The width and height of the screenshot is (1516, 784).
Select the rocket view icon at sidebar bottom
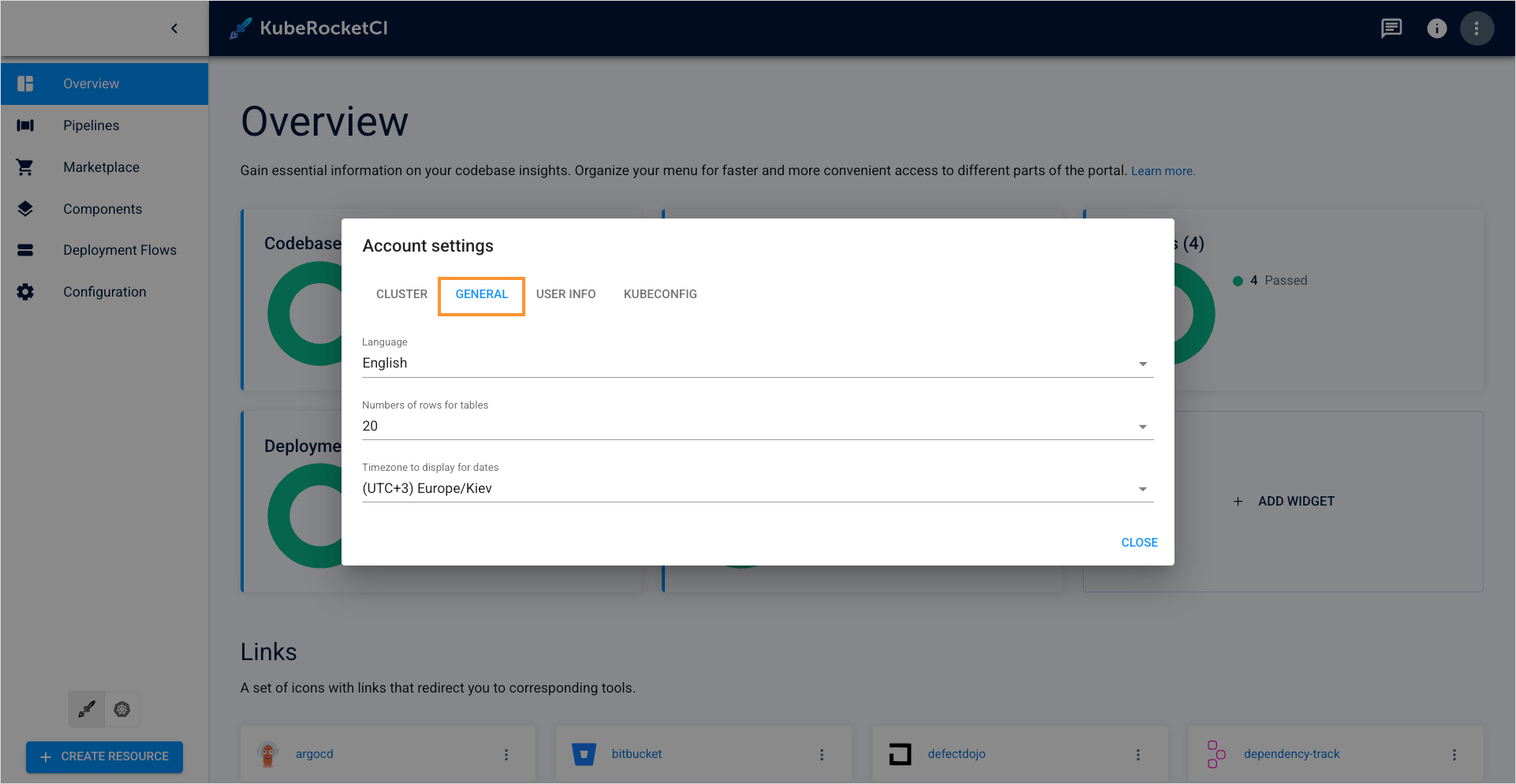[x=87, y=709]
